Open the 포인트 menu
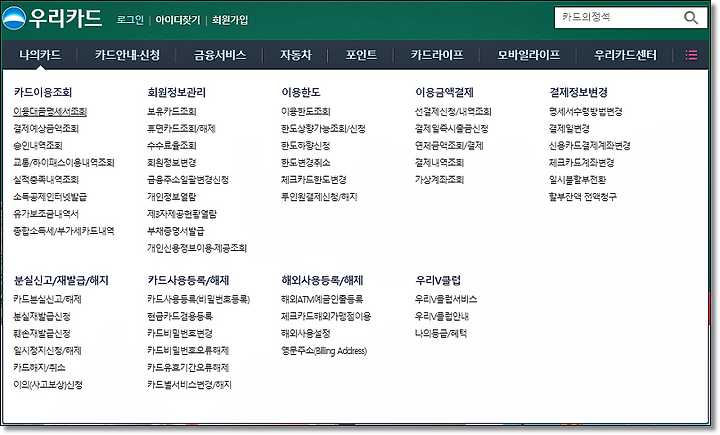 [361, 55]
